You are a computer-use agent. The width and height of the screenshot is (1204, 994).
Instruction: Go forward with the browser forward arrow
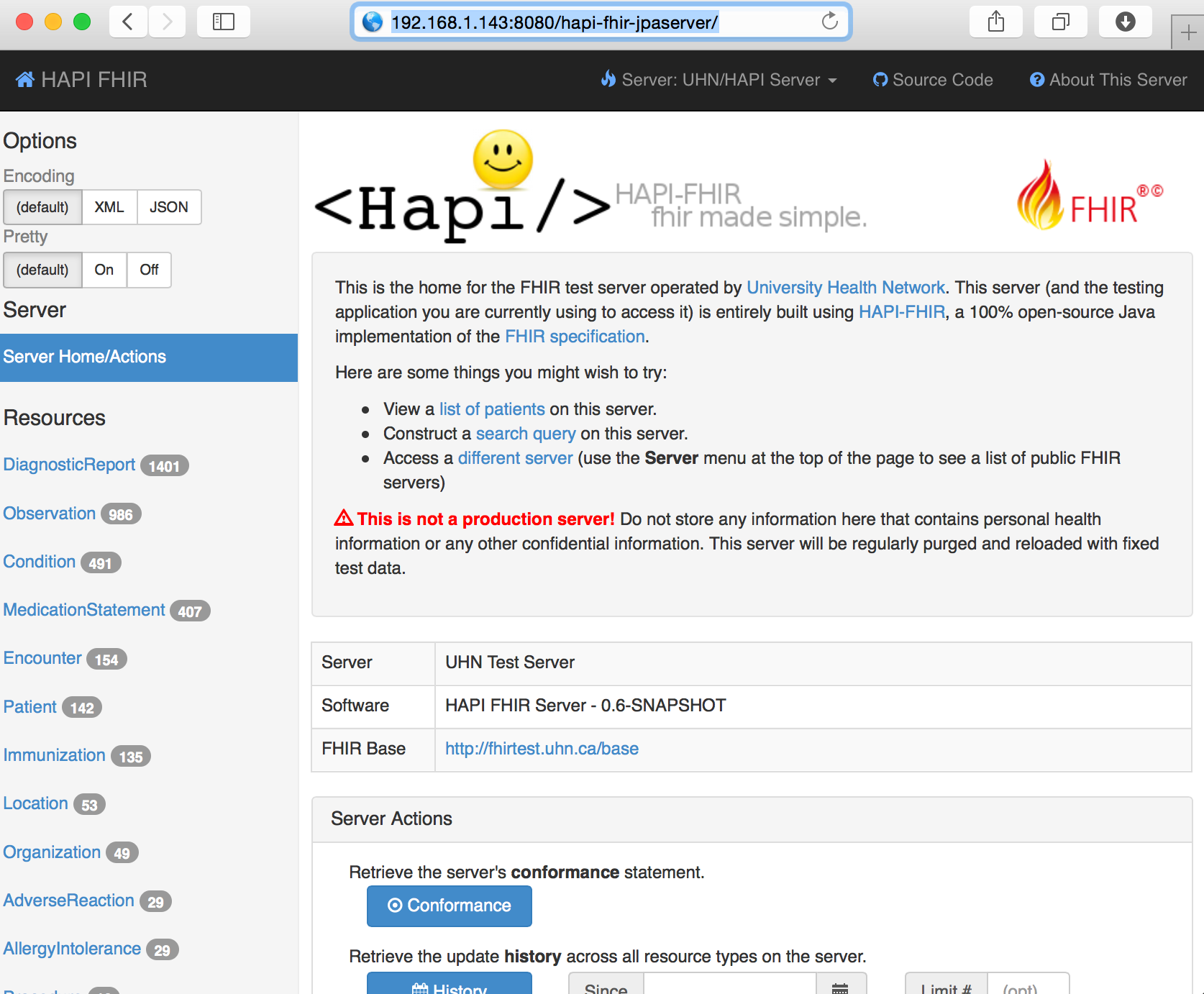(x=167, y=22)
